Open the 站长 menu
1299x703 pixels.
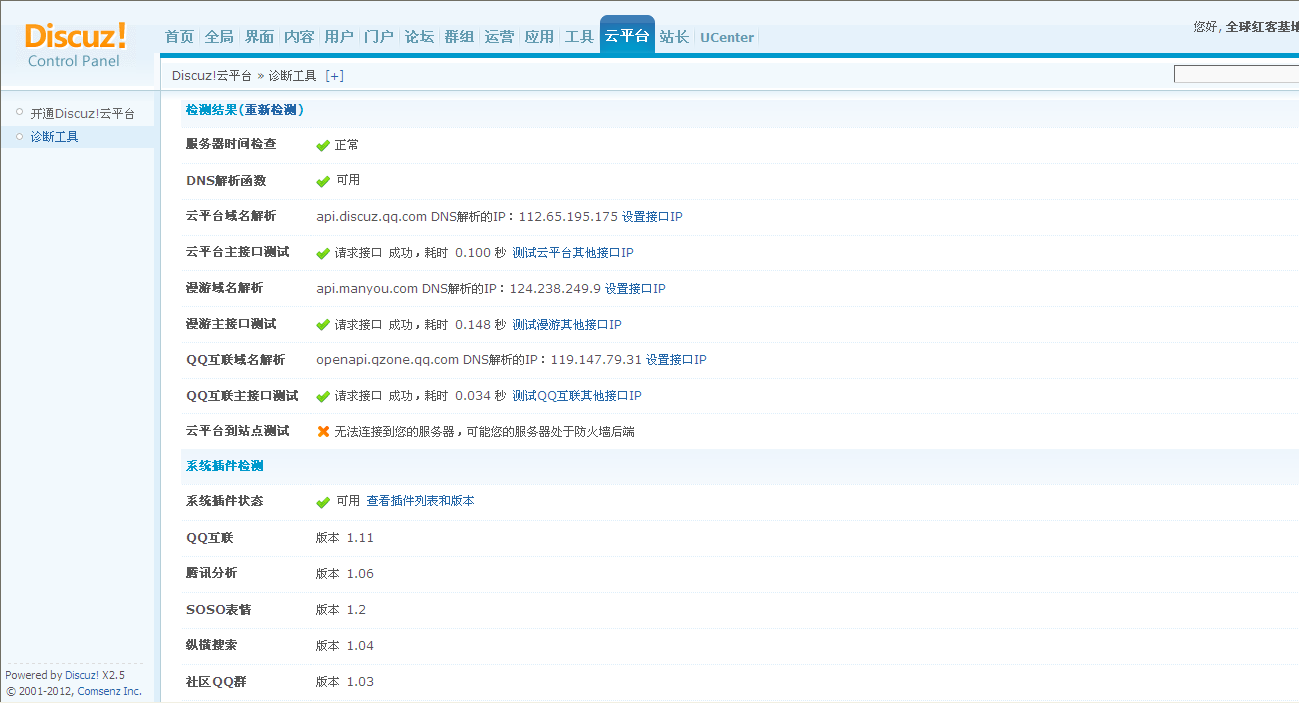point(675,37)
